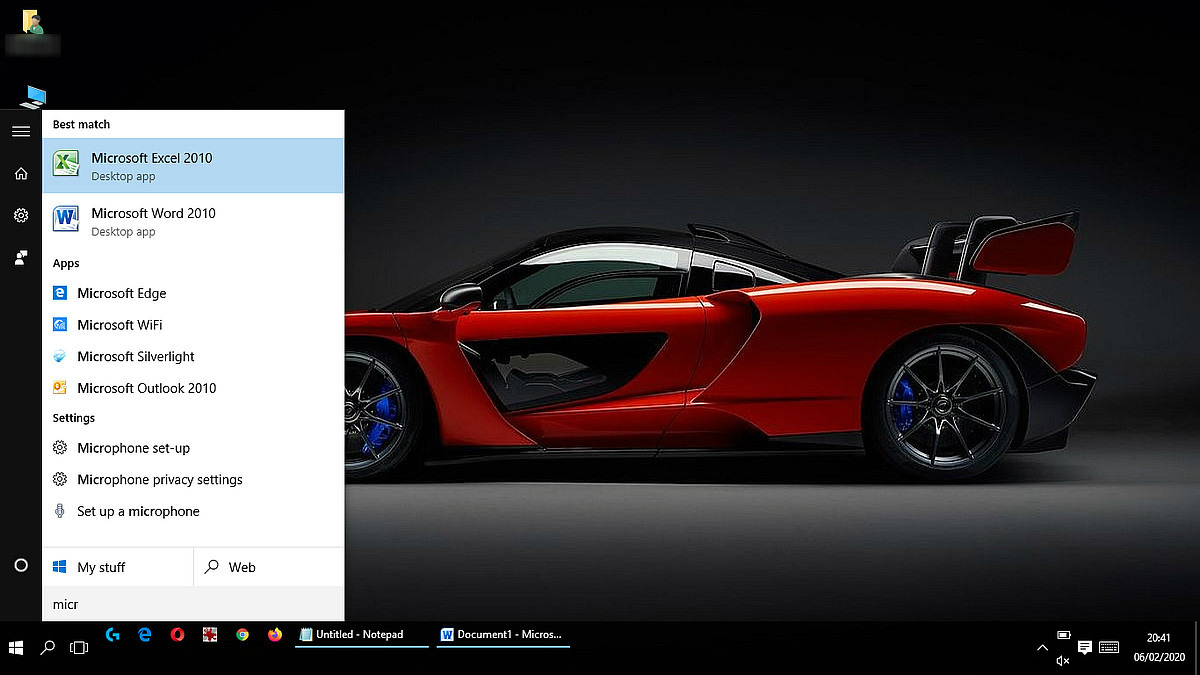Check battery status in system tray
Viewport: 1200px width, 675px height.
click(1064, 635)
